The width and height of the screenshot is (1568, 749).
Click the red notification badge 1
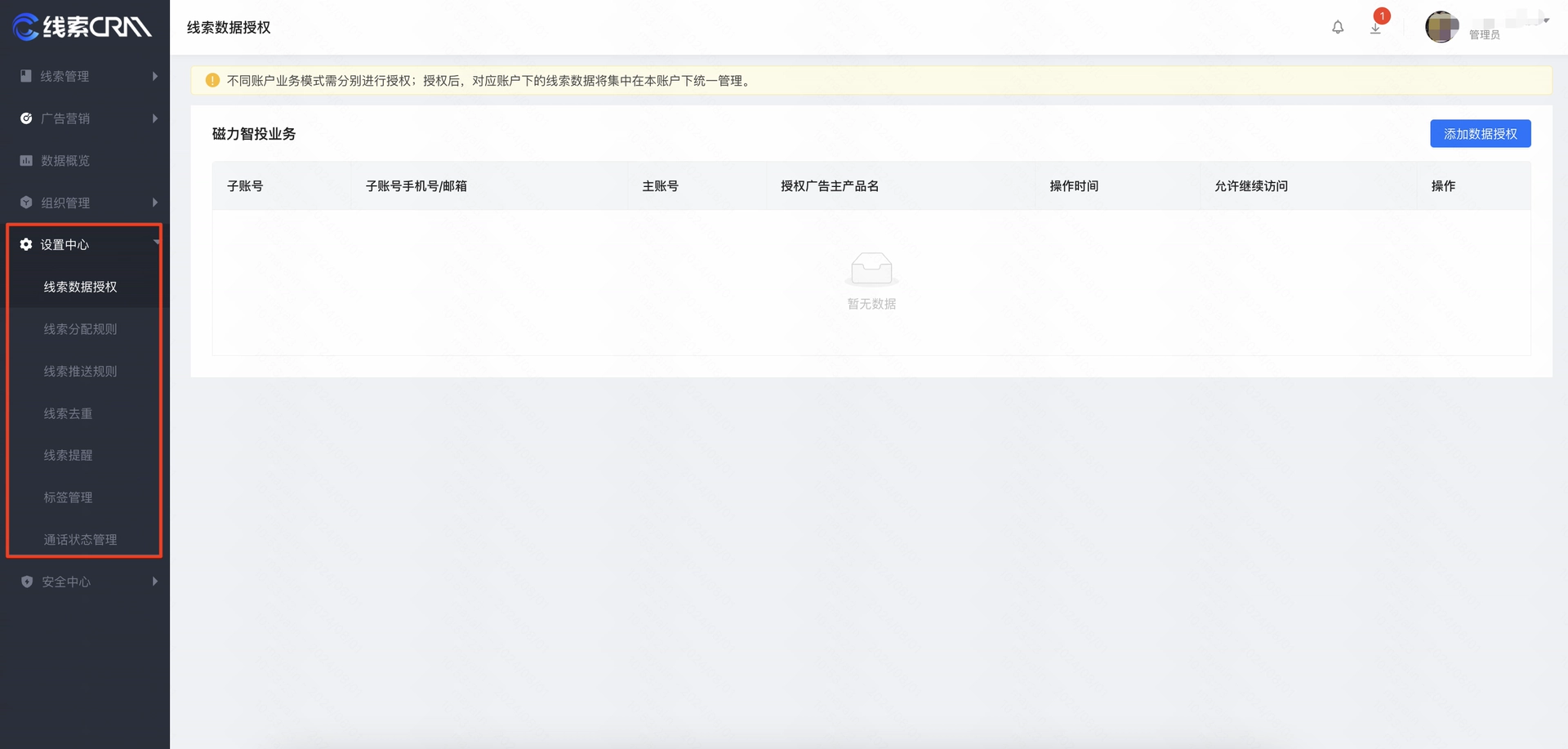(x=1382, y=16)
